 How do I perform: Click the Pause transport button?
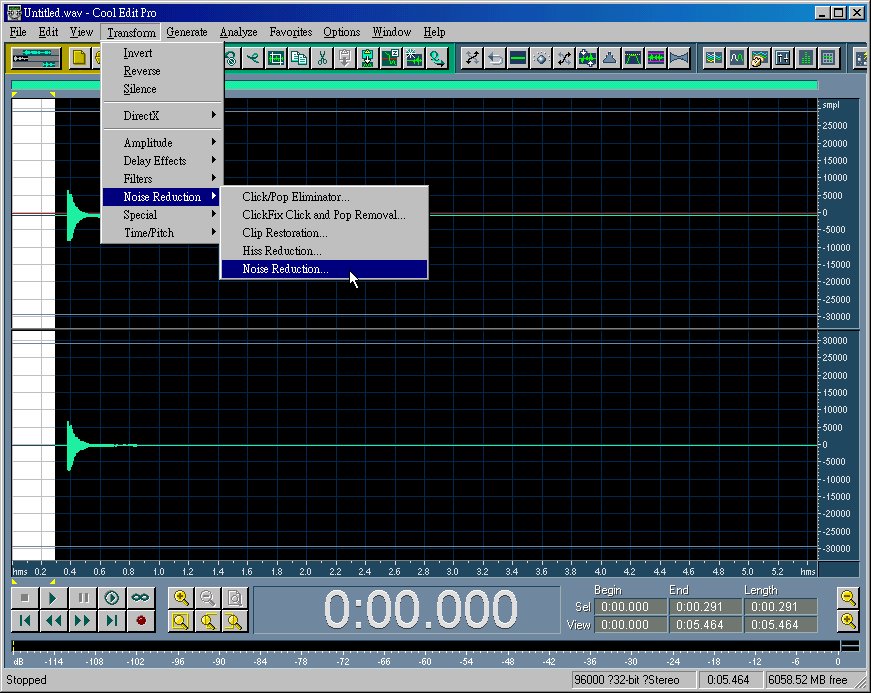point(83,597)
